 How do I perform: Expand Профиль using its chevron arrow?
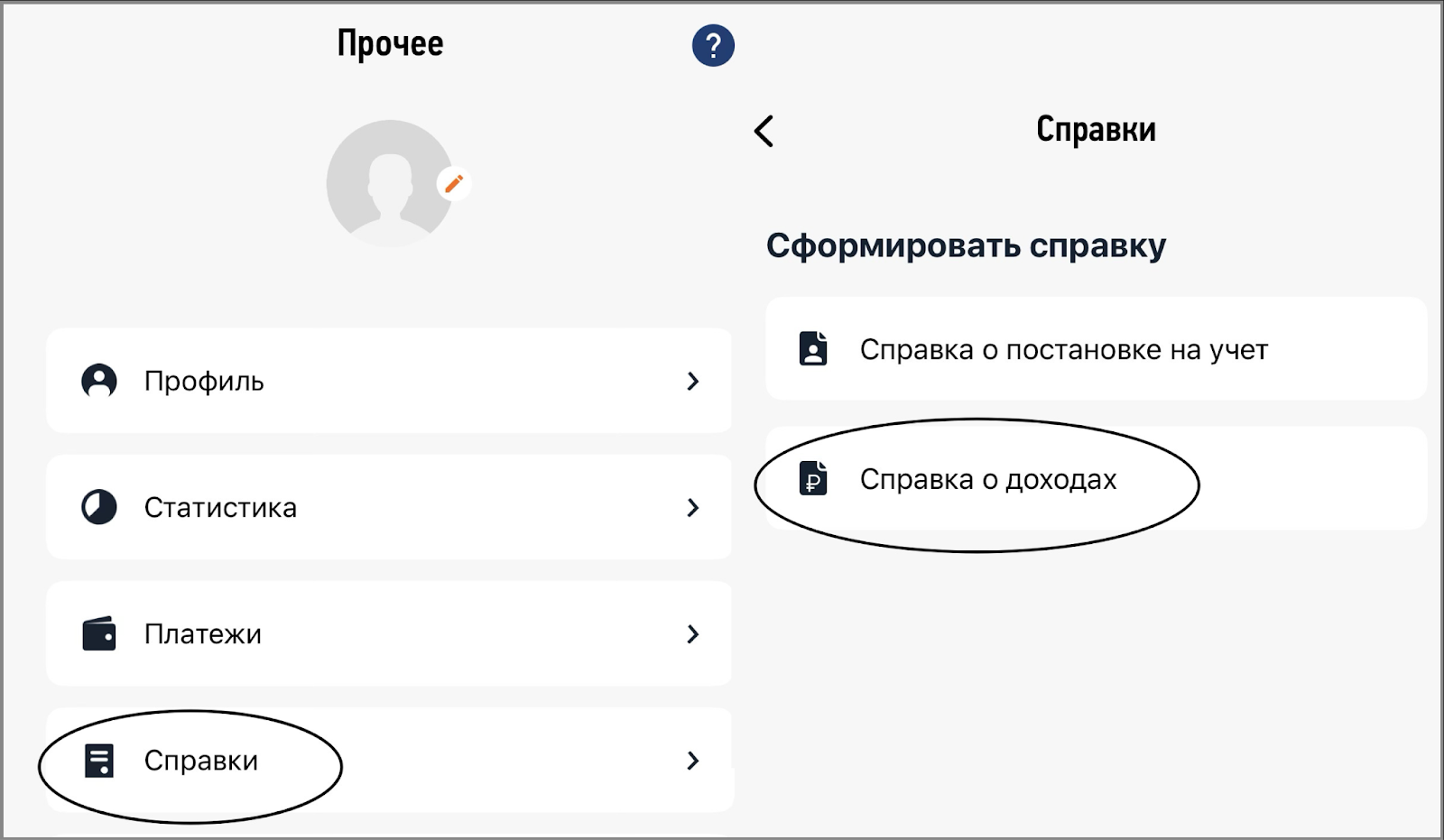pyautogui.click(x=692, y=382)
